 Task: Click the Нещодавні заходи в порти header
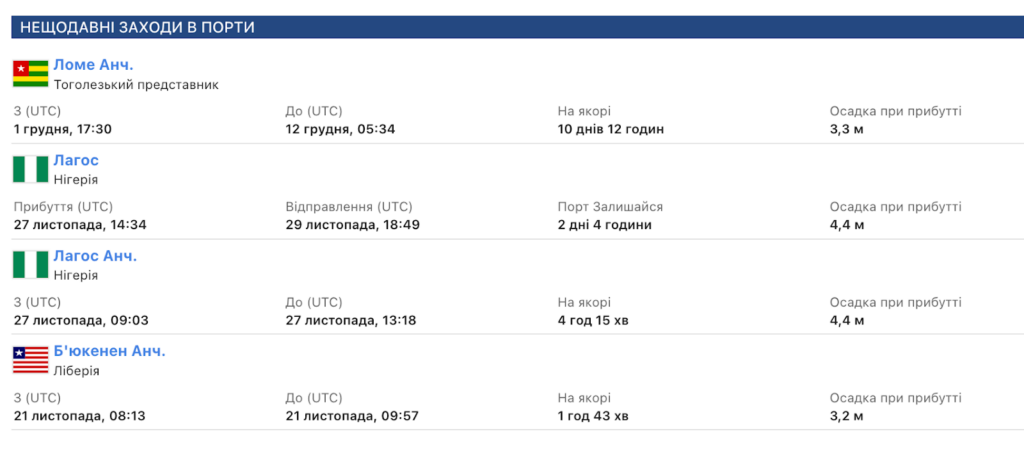tap(137, 27)
